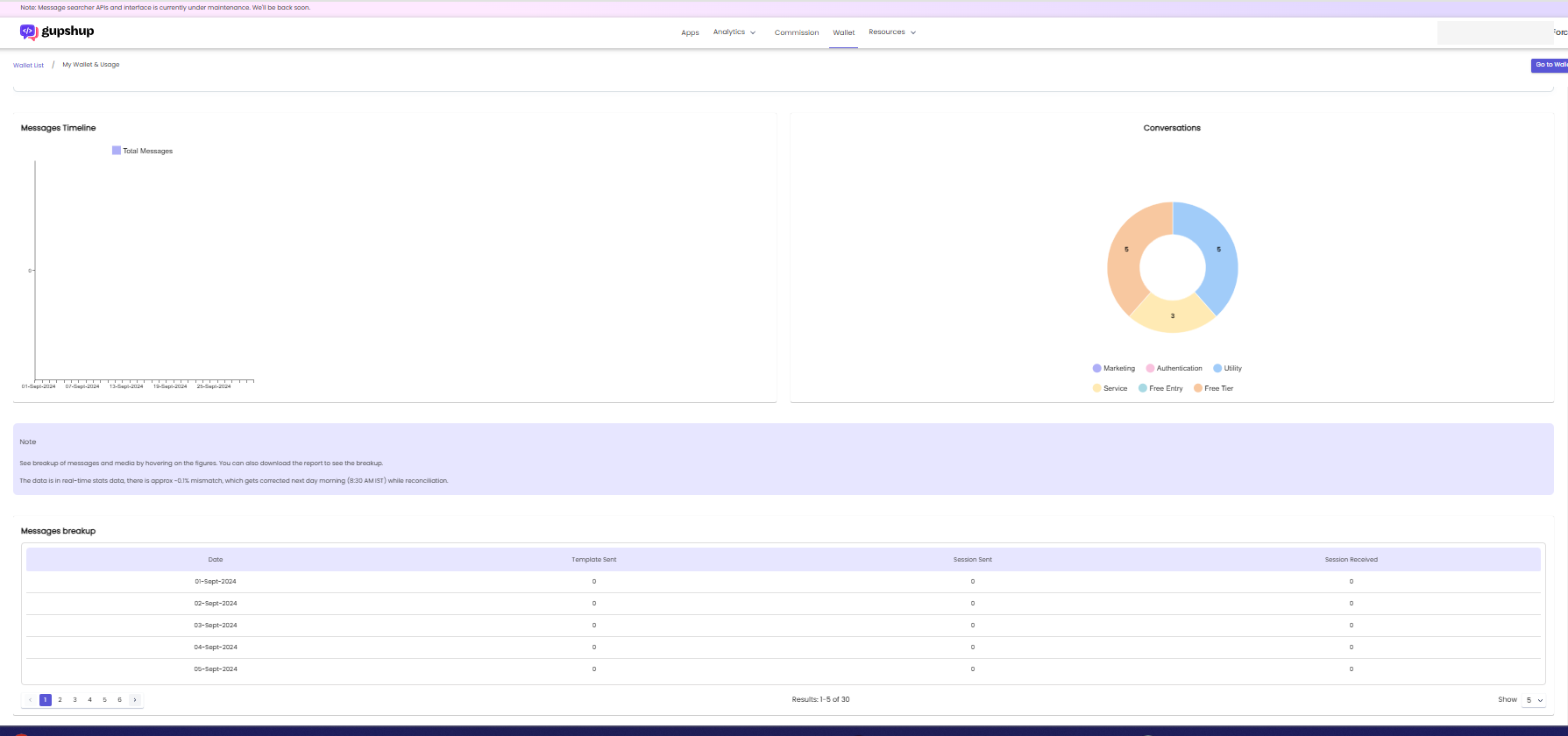Image resolution: width=1568 pixels, height=736 pixels.
Task: Click the Session Sent column header
Action: [x=973, y=560]
